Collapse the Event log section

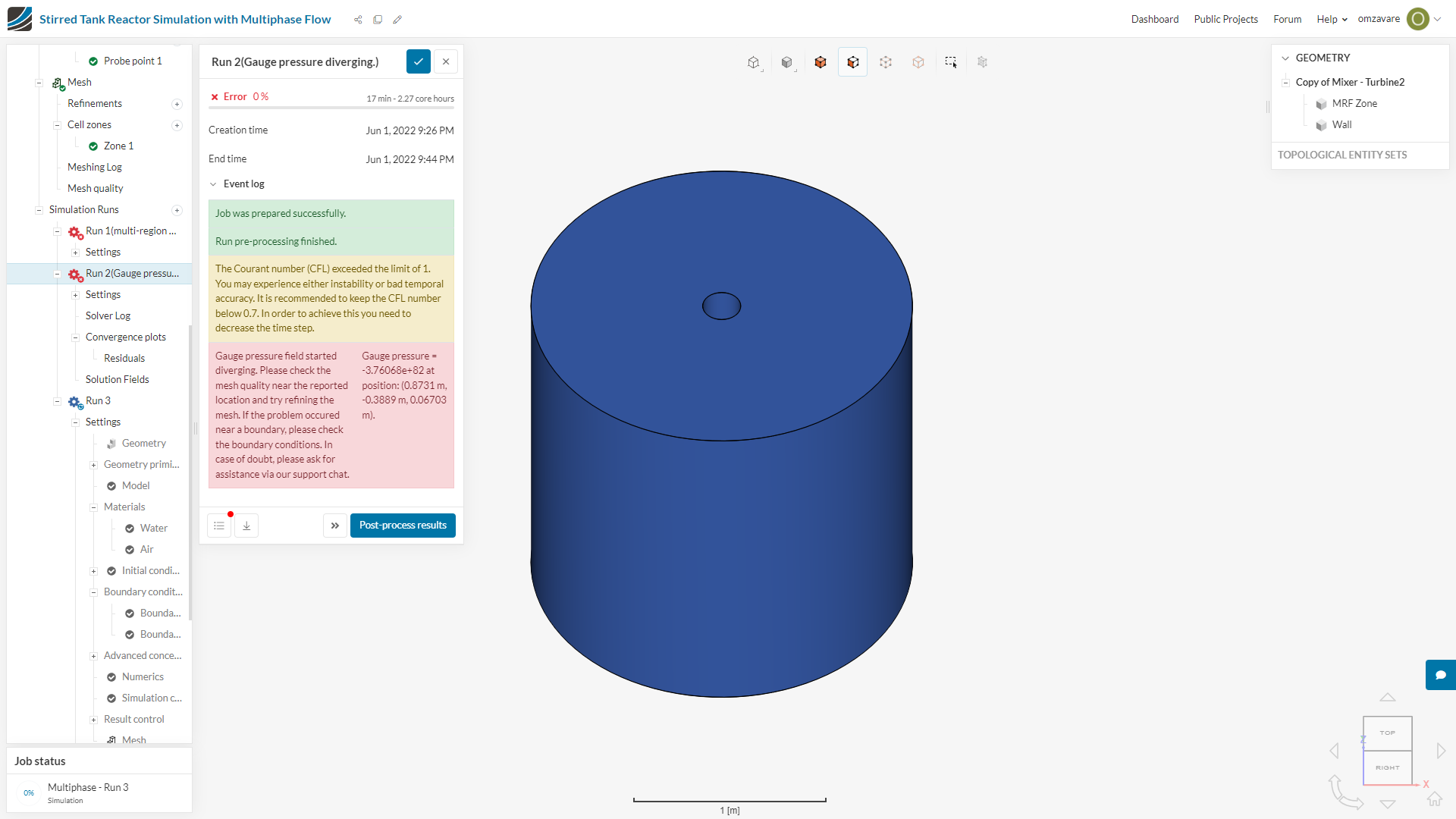tap(213, 184)
